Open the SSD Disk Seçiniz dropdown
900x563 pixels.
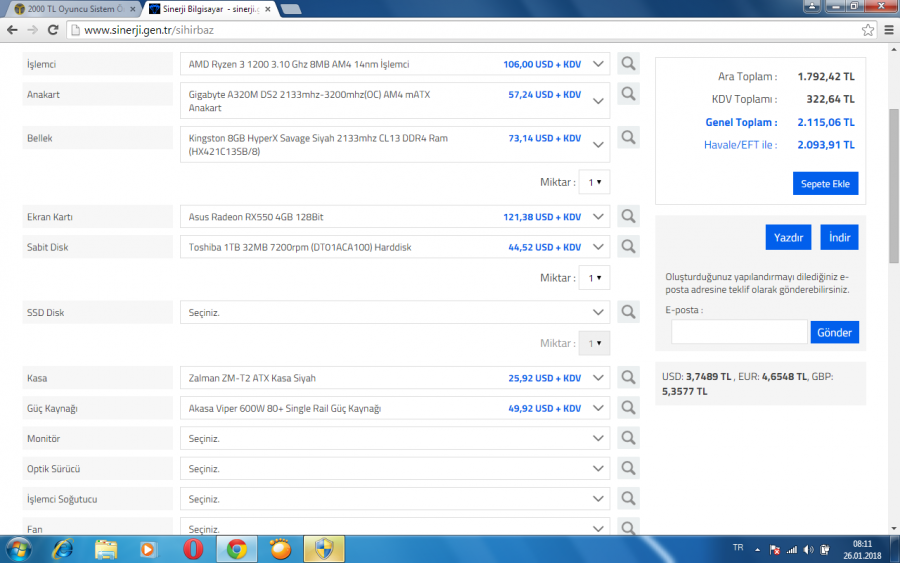395,313
